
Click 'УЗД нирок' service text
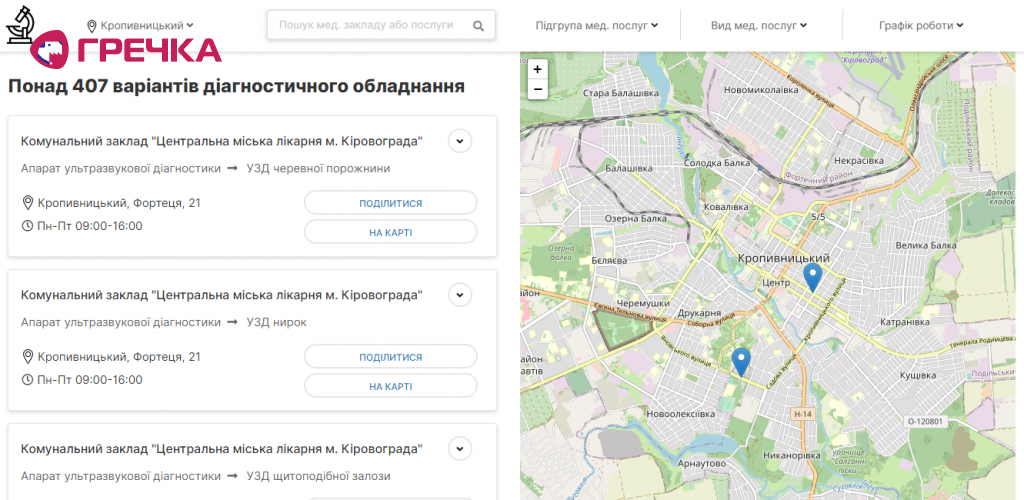tap(276, 322)
